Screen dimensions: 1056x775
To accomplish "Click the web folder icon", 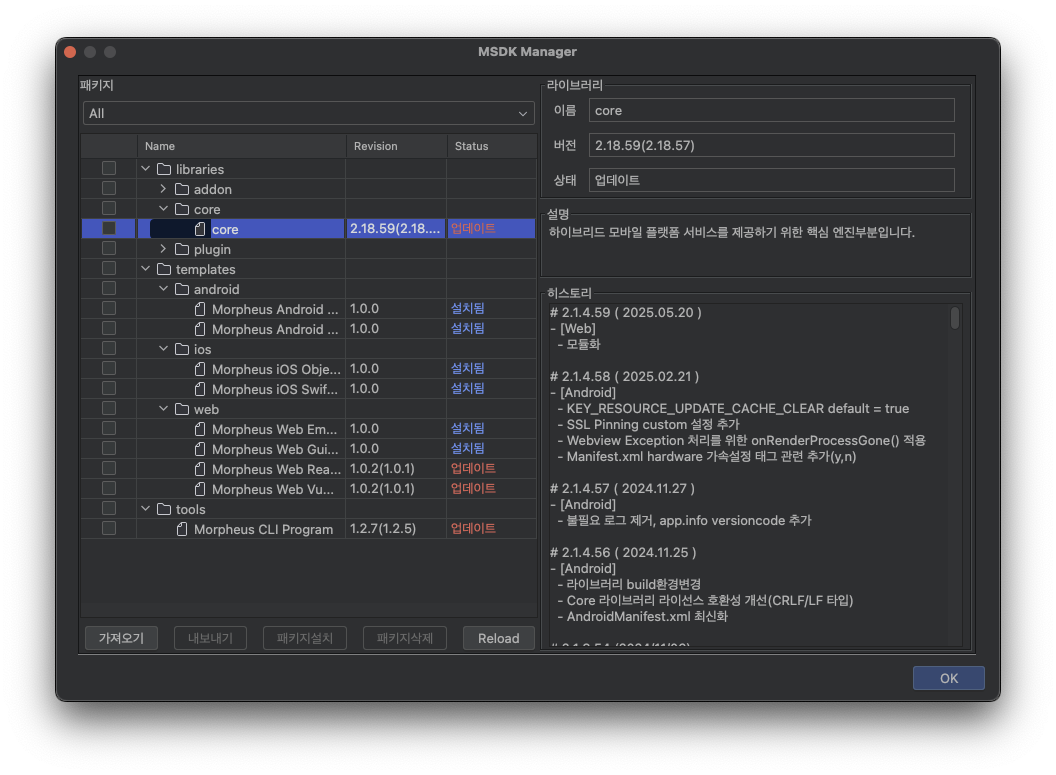I will [182, 409].
